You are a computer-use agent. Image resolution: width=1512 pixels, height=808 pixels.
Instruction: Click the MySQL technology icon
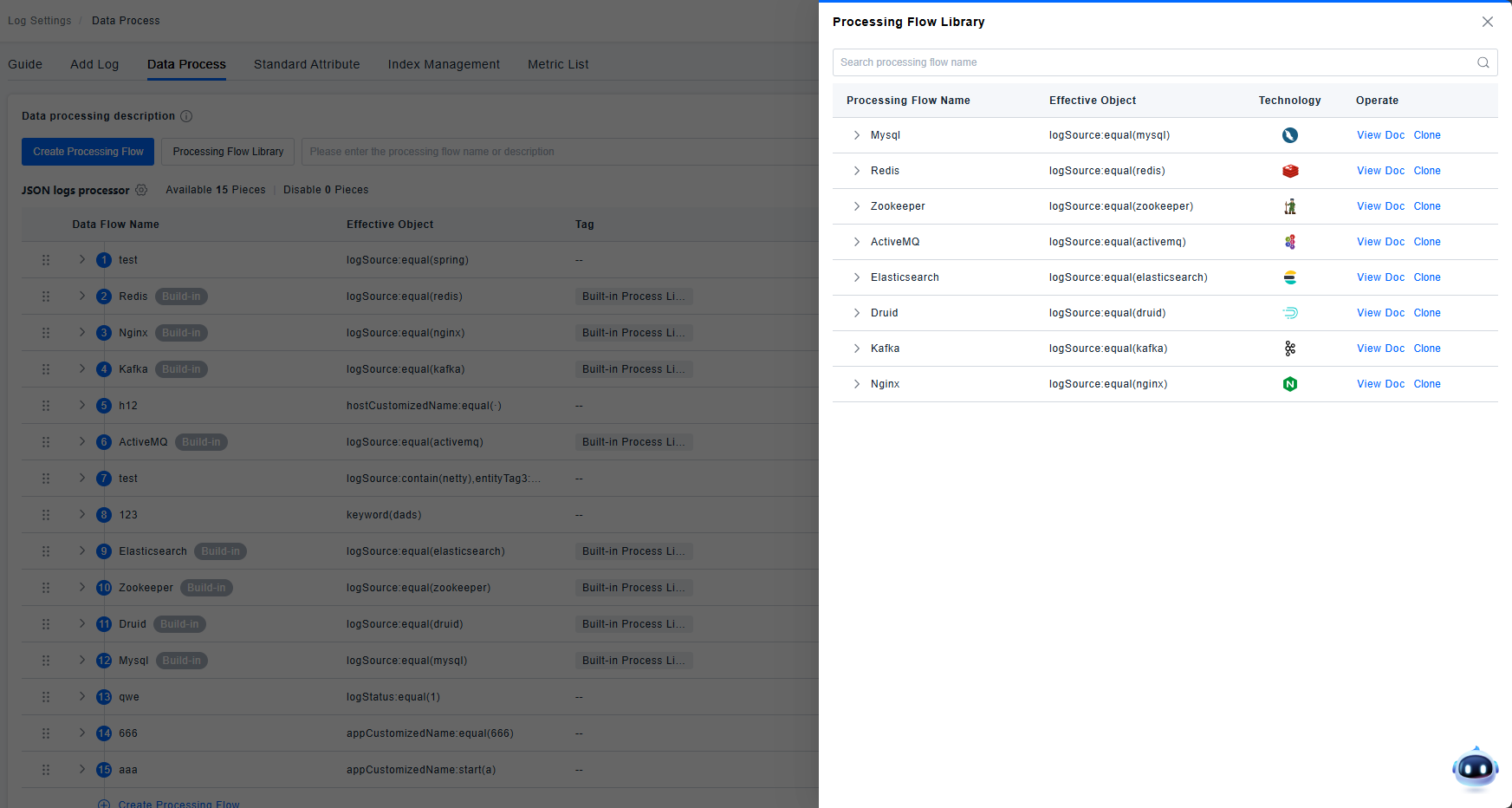pyautogui.click(x=1289, y=135)
